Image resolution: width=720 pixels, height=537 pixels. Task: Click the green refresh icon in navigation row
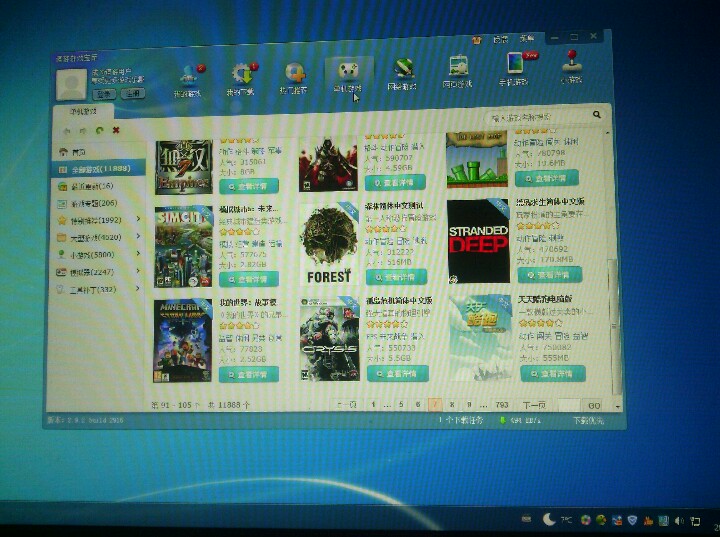click(x=100, y=130)
